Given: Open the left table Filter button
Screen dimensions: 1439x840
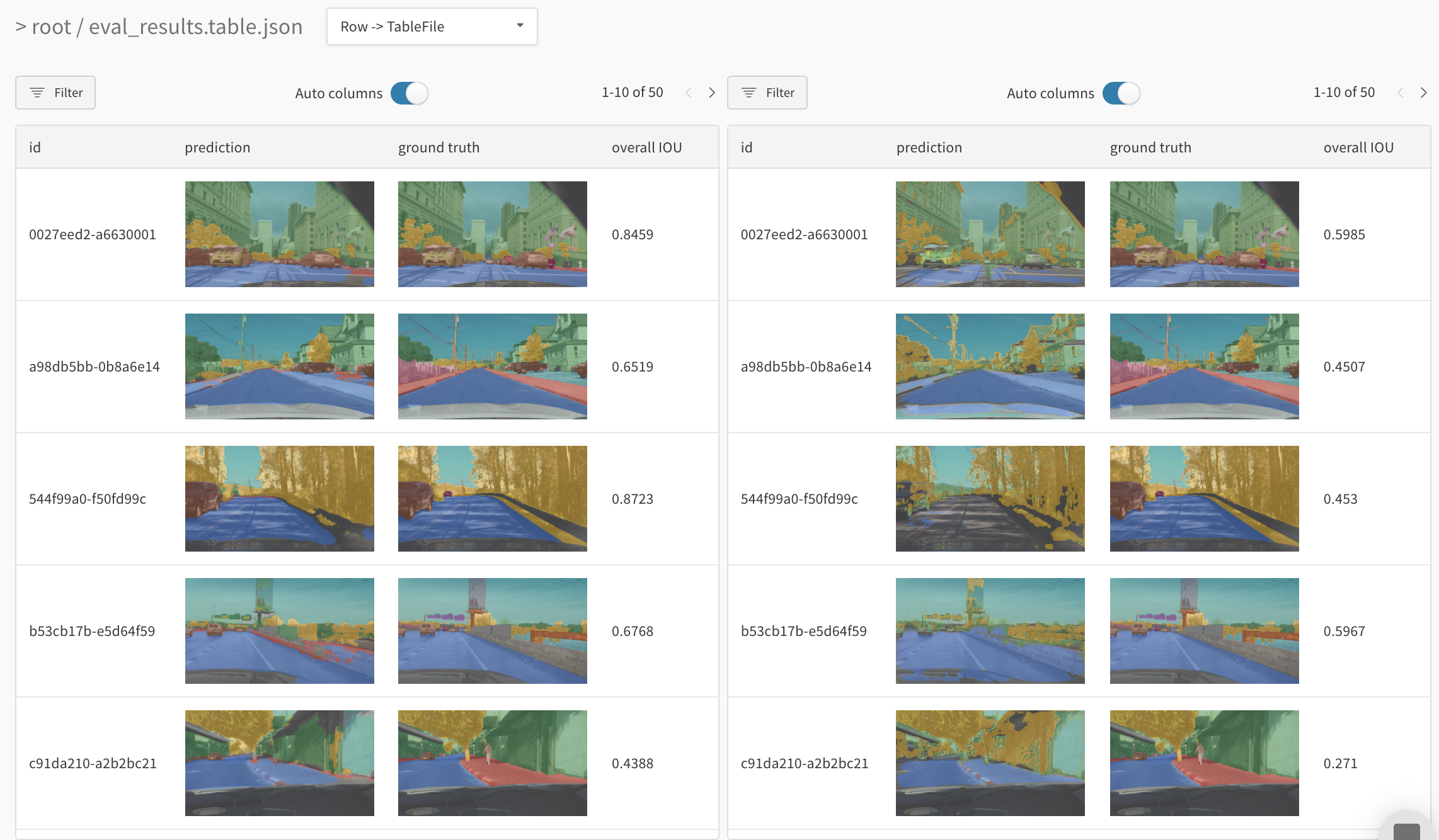Looking at the screenshot, I should coord(55,93).
